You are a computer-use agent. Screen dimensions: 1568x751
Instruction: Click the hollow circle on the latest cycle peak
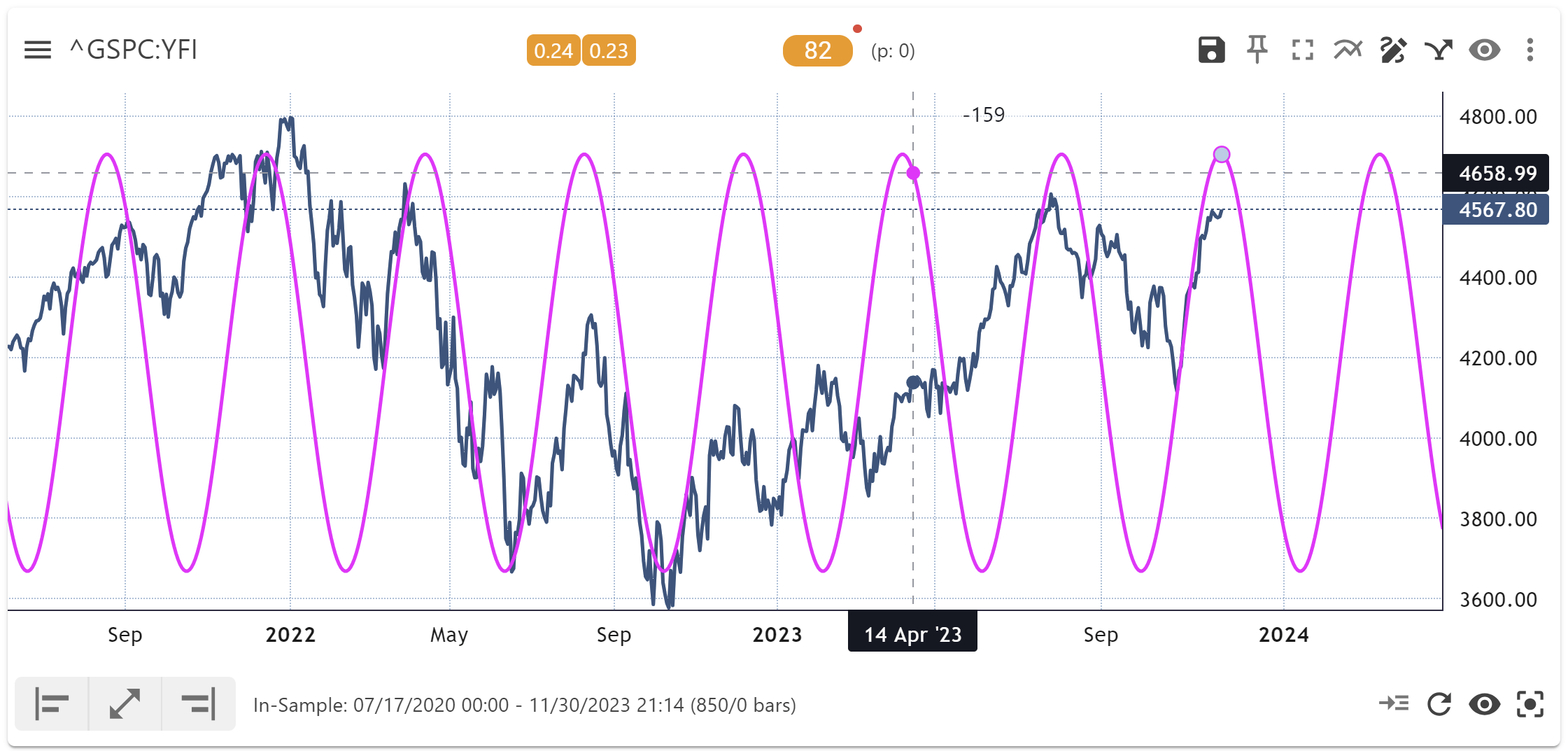pos(1222,154)
